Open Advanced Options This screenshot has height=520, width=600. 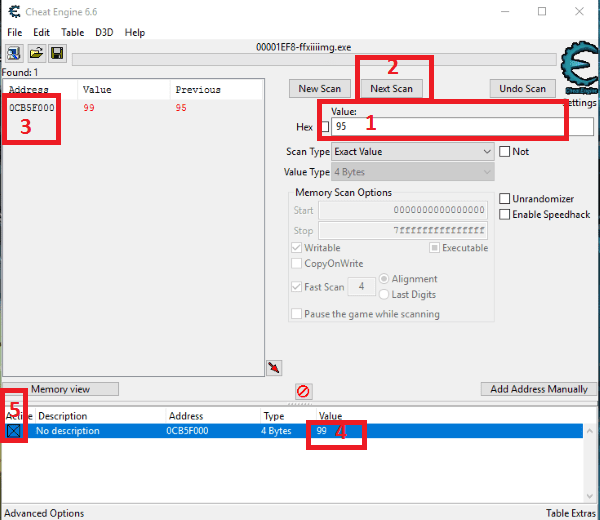pos(44,513)
